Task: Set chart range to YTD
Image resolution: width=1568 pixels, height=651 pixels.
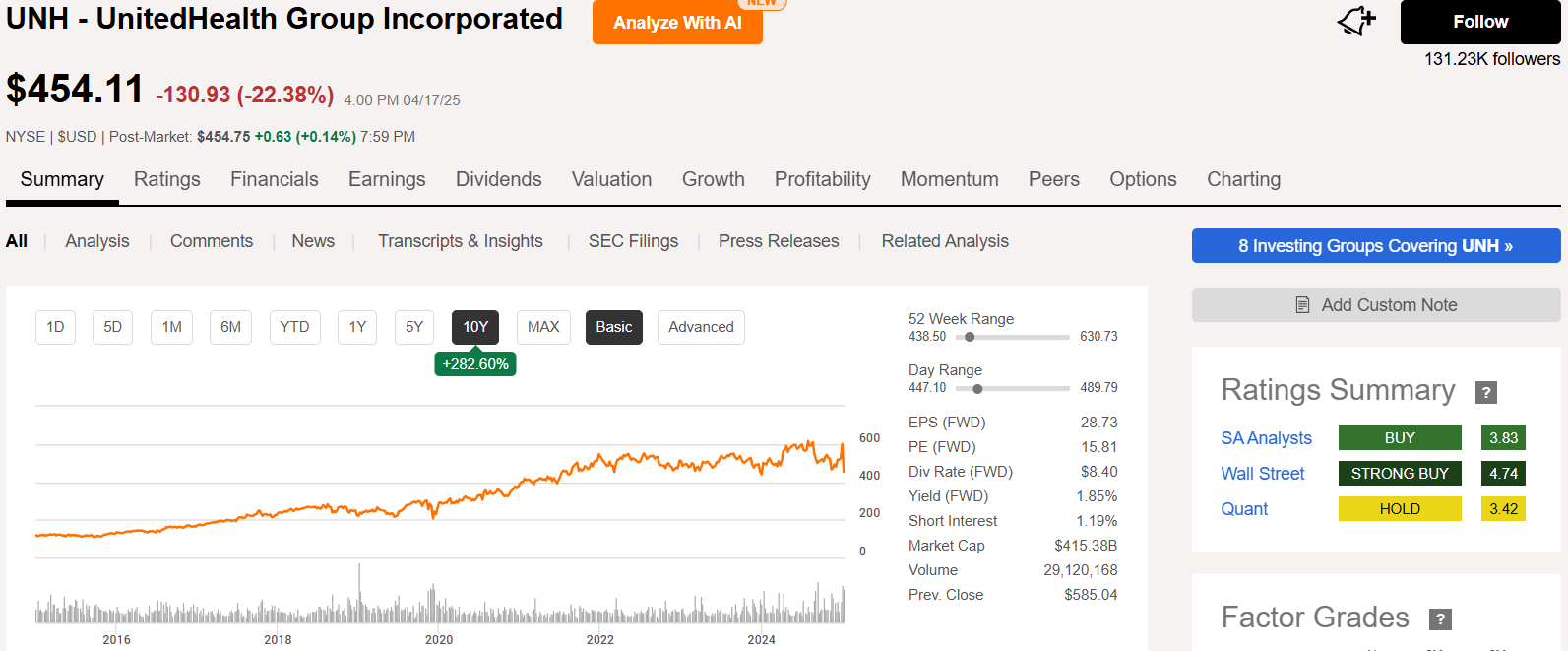Action: (x=294, y=327)
